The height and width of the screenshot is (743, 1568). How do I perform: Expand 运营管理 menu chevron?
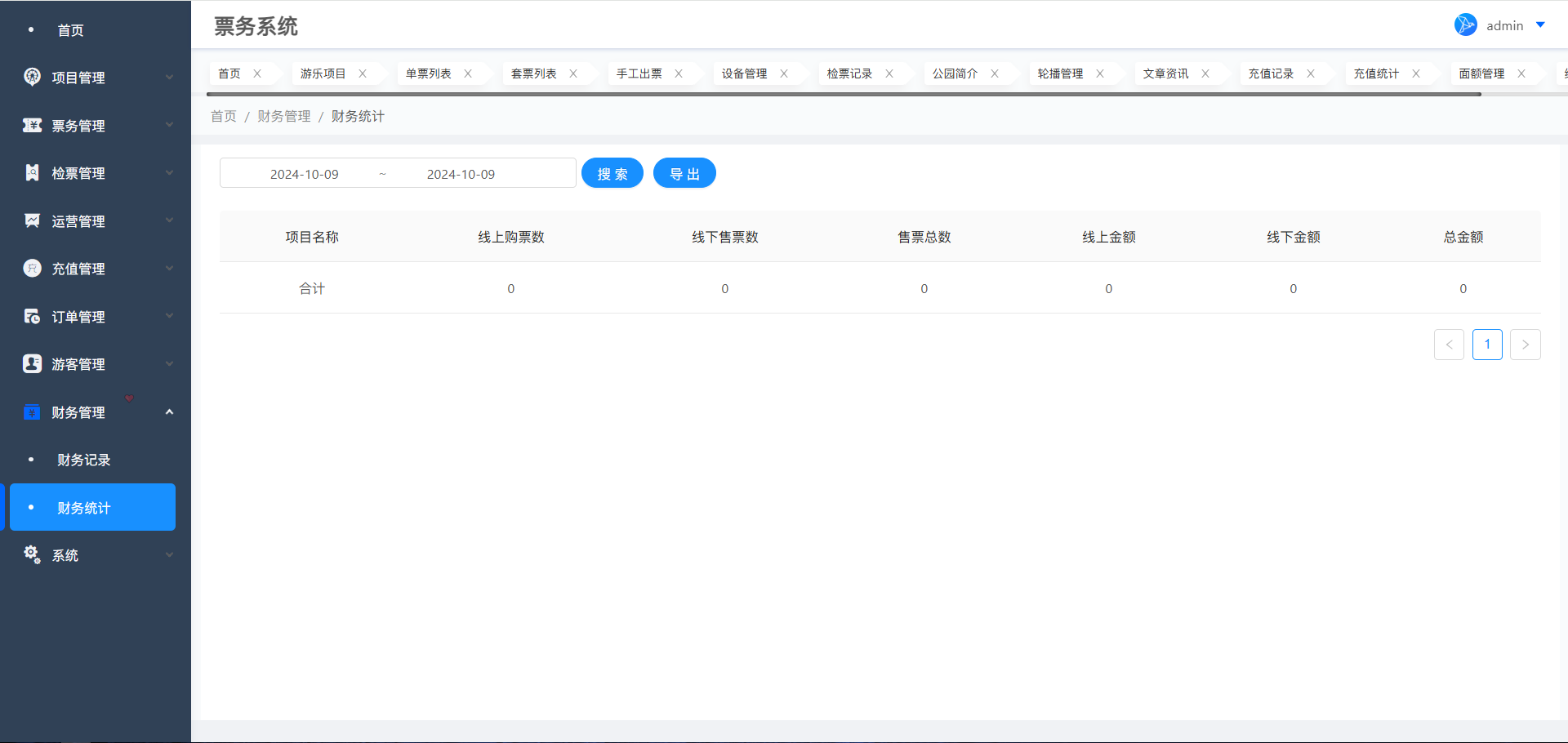click(x=169, y=220)
